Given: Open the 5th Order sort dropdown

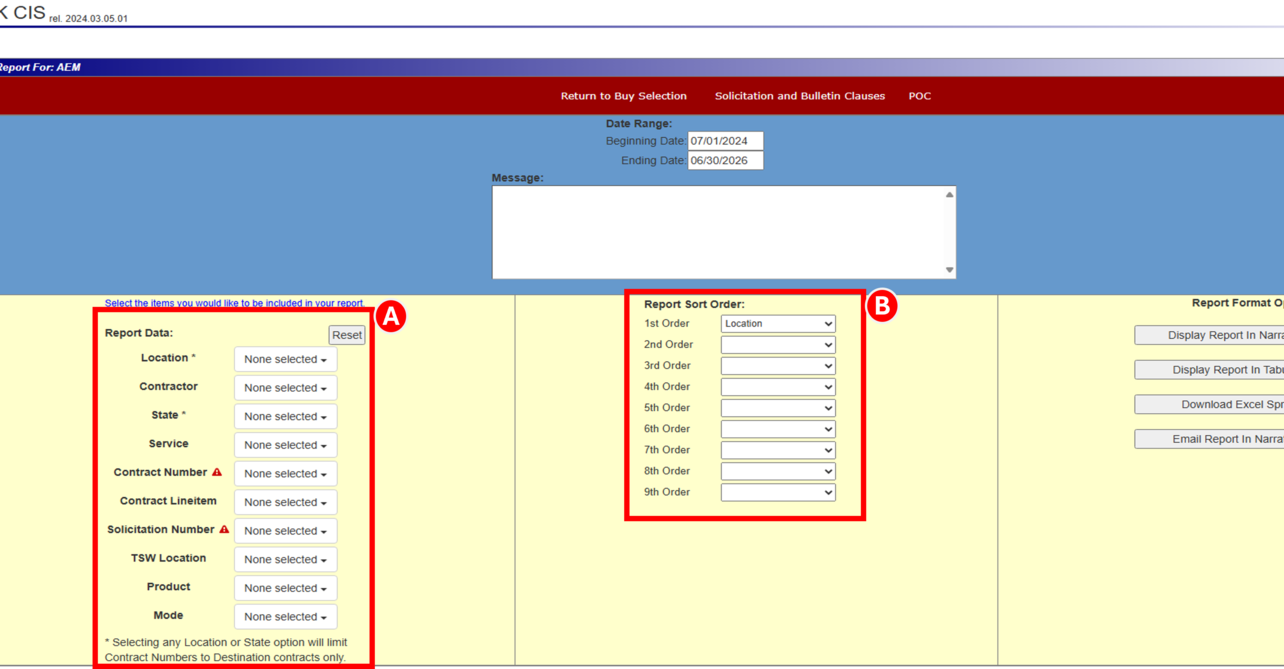Looking at the screenshot, I should [x=778, y=408].
